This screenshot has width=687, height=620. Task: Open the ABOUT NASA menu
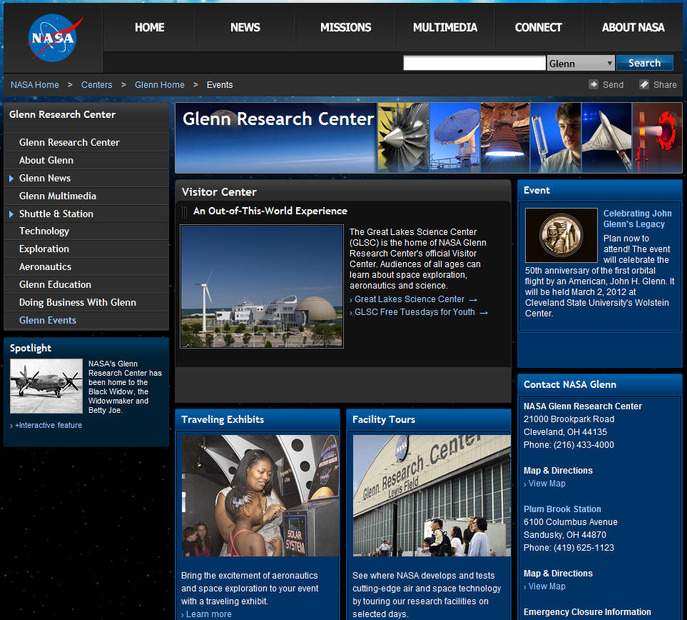pos(633,28)
